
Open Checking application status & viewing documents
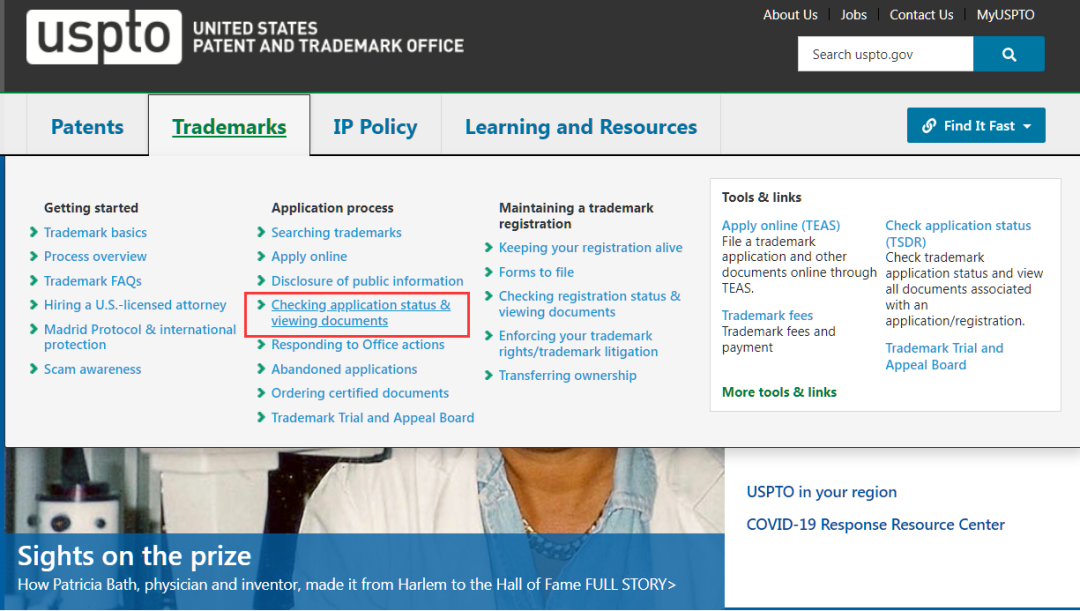[x=360, y=313]
